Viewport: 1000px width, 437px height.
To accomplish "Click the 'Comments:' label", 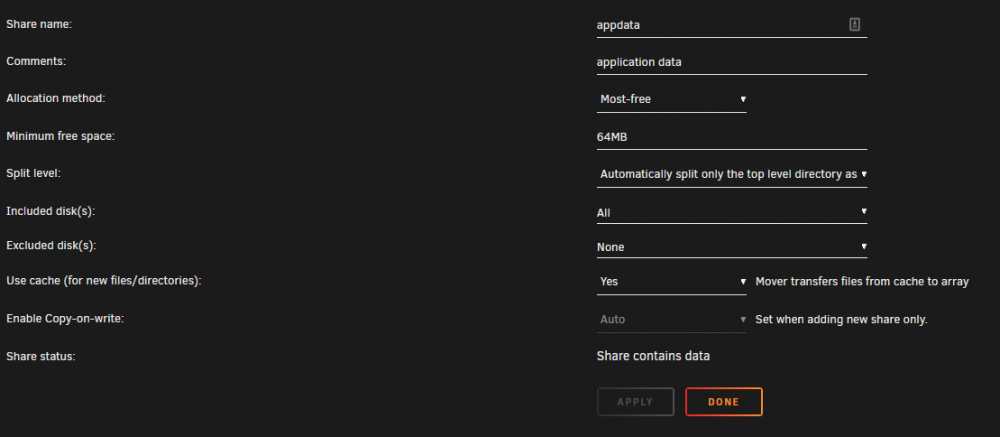I will coord(36,62).
